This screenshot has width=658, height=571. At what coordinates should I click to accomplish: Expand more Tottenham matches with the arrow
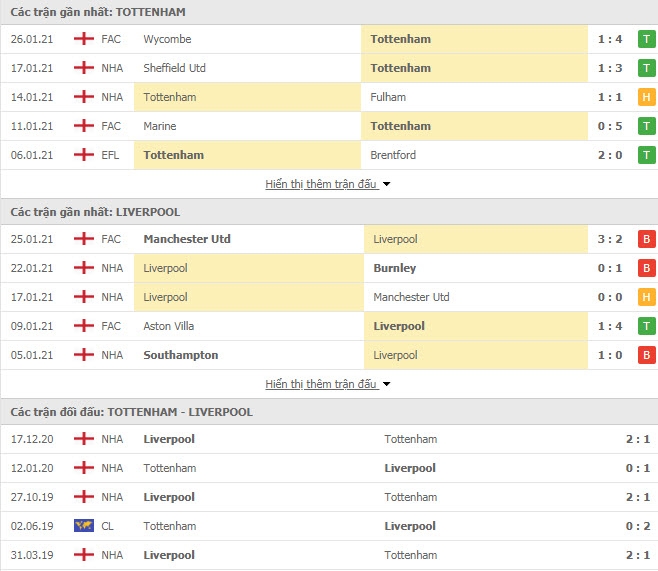pos(387,184)
